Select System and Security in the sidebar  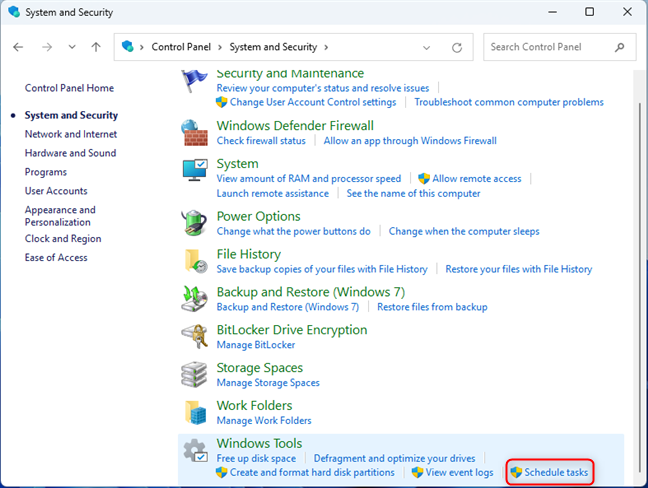coord(71,115)
